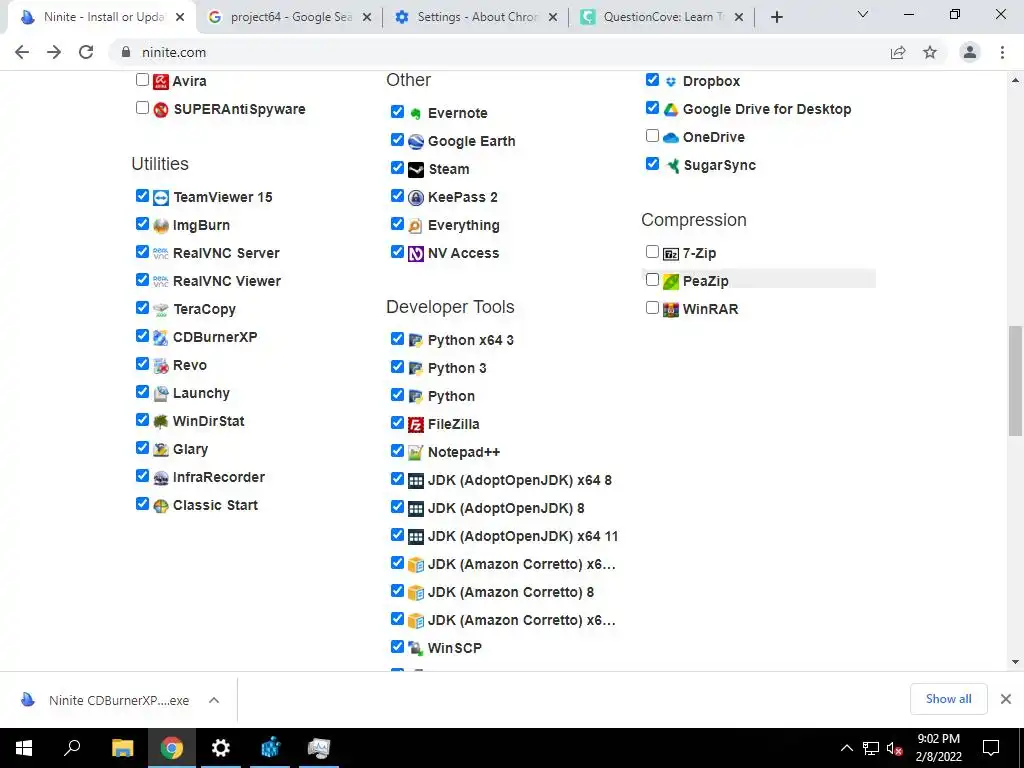
Task: Open File Explorer from the taskbar
Action: (122, 748)
